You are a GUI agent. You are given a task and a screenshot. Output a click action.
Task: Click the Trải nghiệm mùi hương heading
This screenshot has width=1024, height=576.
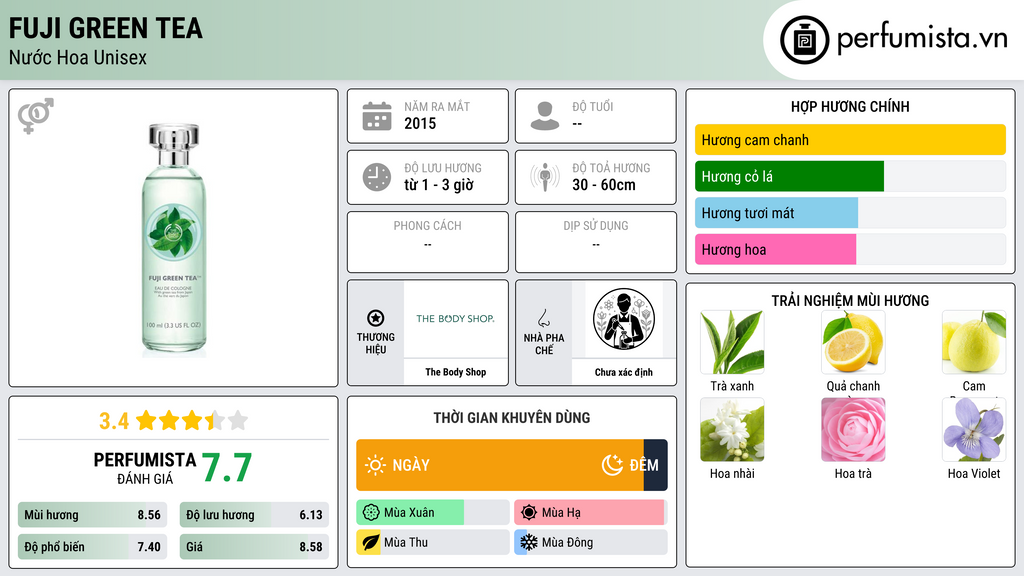point(850,300)
